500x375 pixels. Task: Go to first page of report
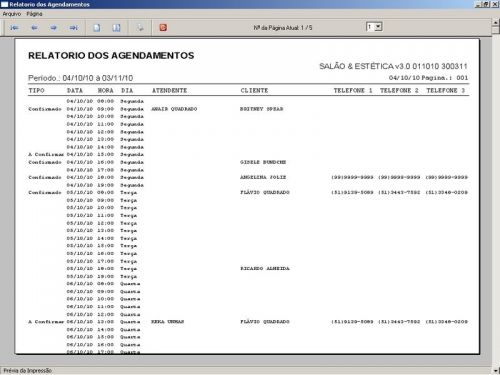tap(14, 28)
